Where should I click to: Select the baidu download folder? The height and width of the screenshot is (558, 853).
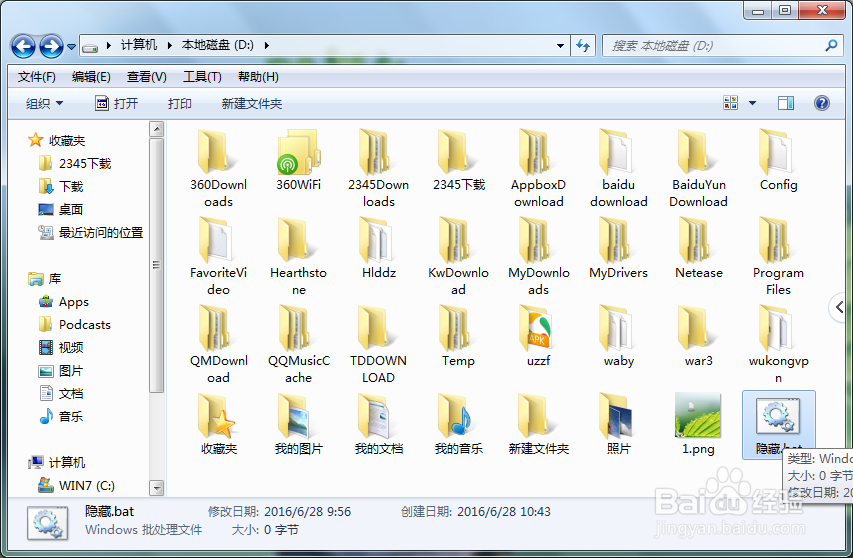coord(619,169)
